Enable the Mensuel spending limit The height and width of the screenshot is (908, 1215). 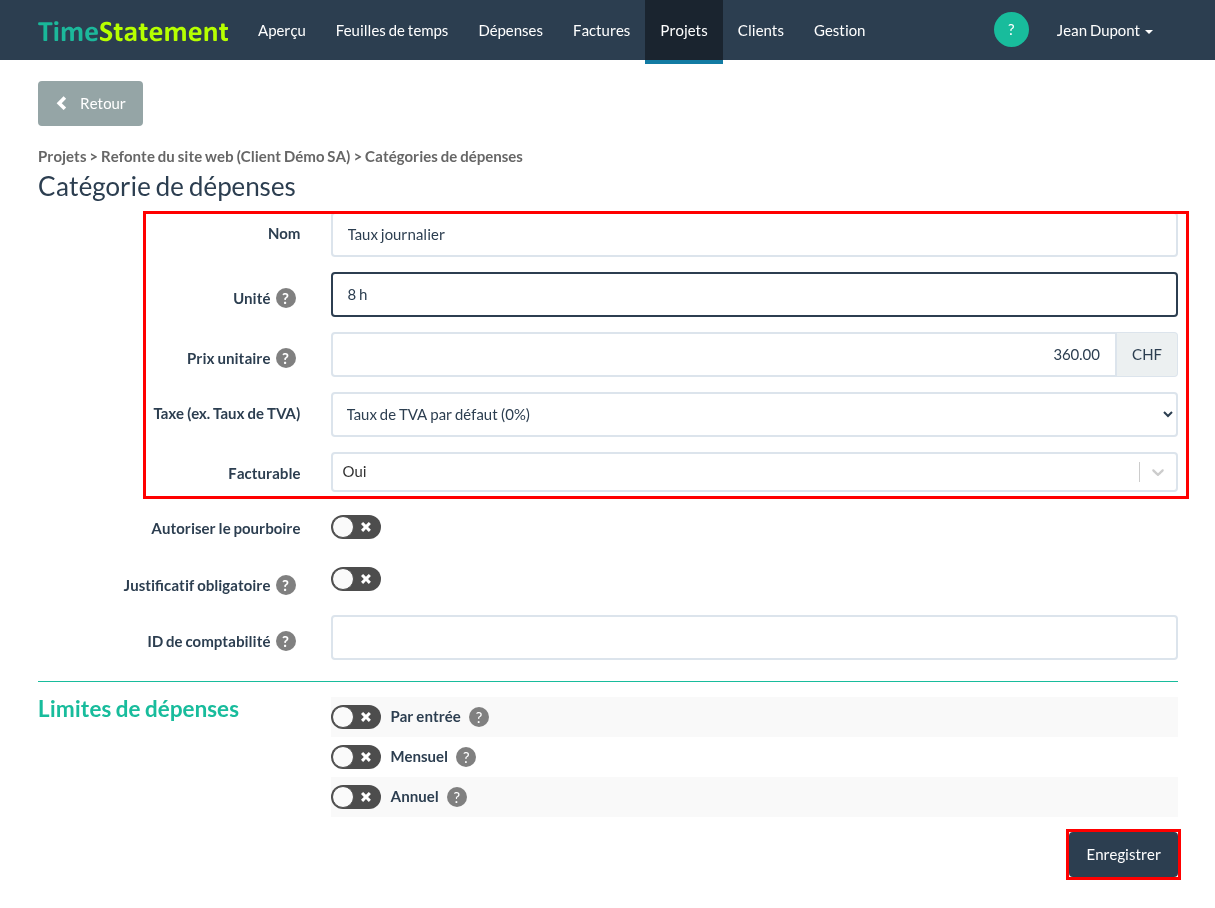click(356, 757)
